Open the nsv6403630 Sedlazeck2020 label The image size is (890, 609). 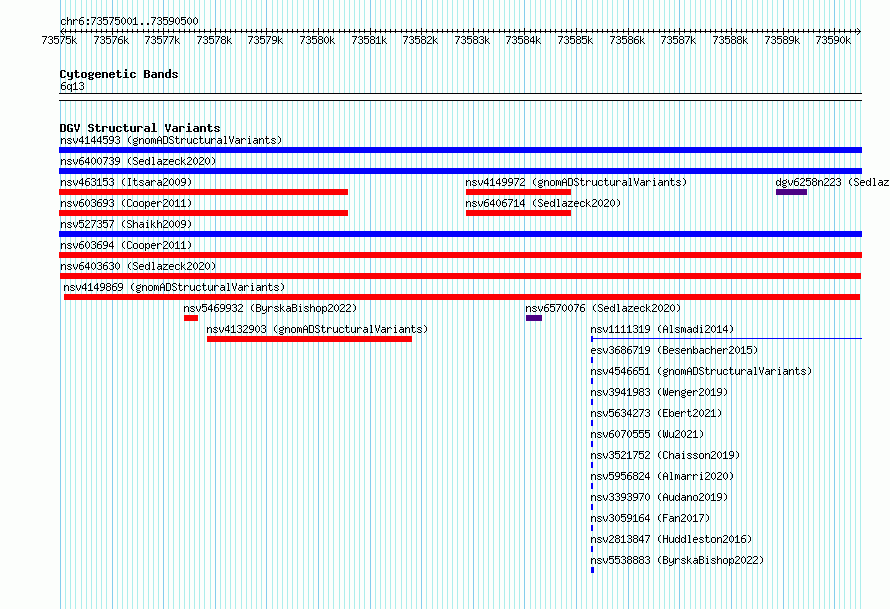tap(138, 266)
